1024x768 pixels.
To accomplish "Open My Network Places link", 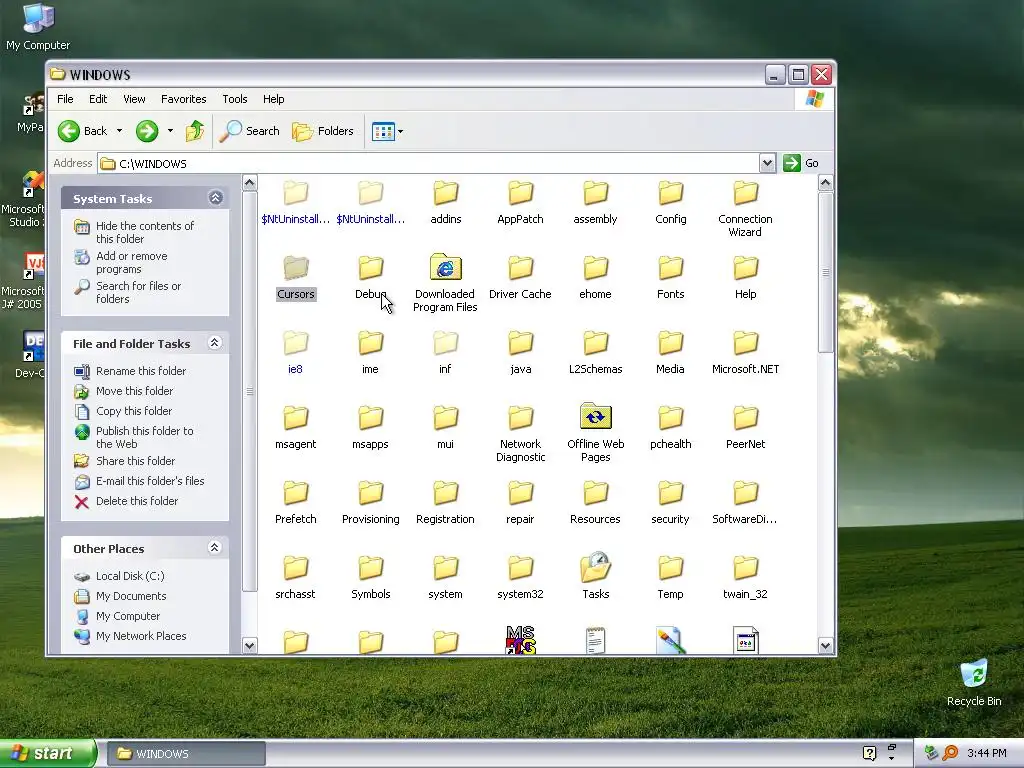I will pyautogui.click(x=141, y=636).
